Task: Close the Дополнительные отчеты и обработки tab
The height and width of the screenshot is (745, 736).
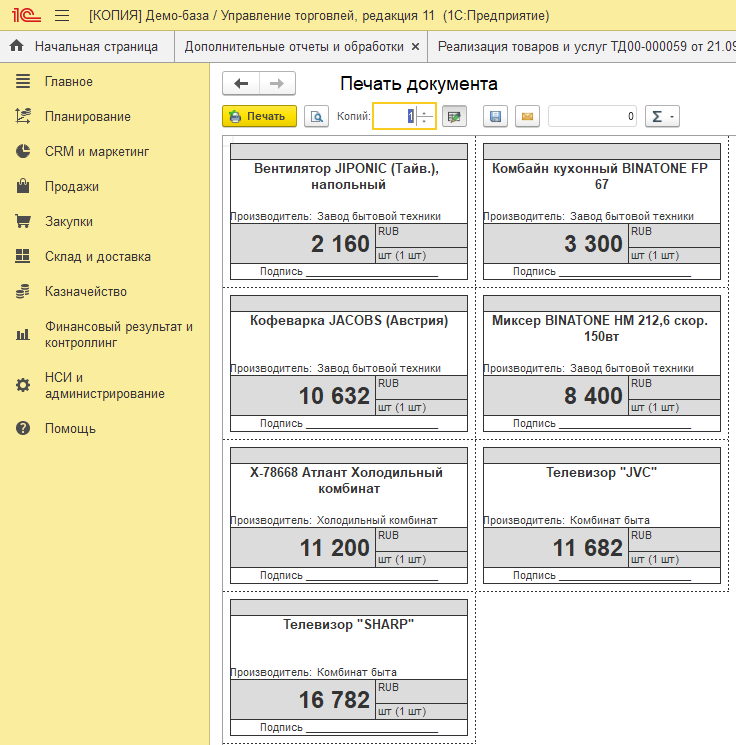Action: click(415, 47)
